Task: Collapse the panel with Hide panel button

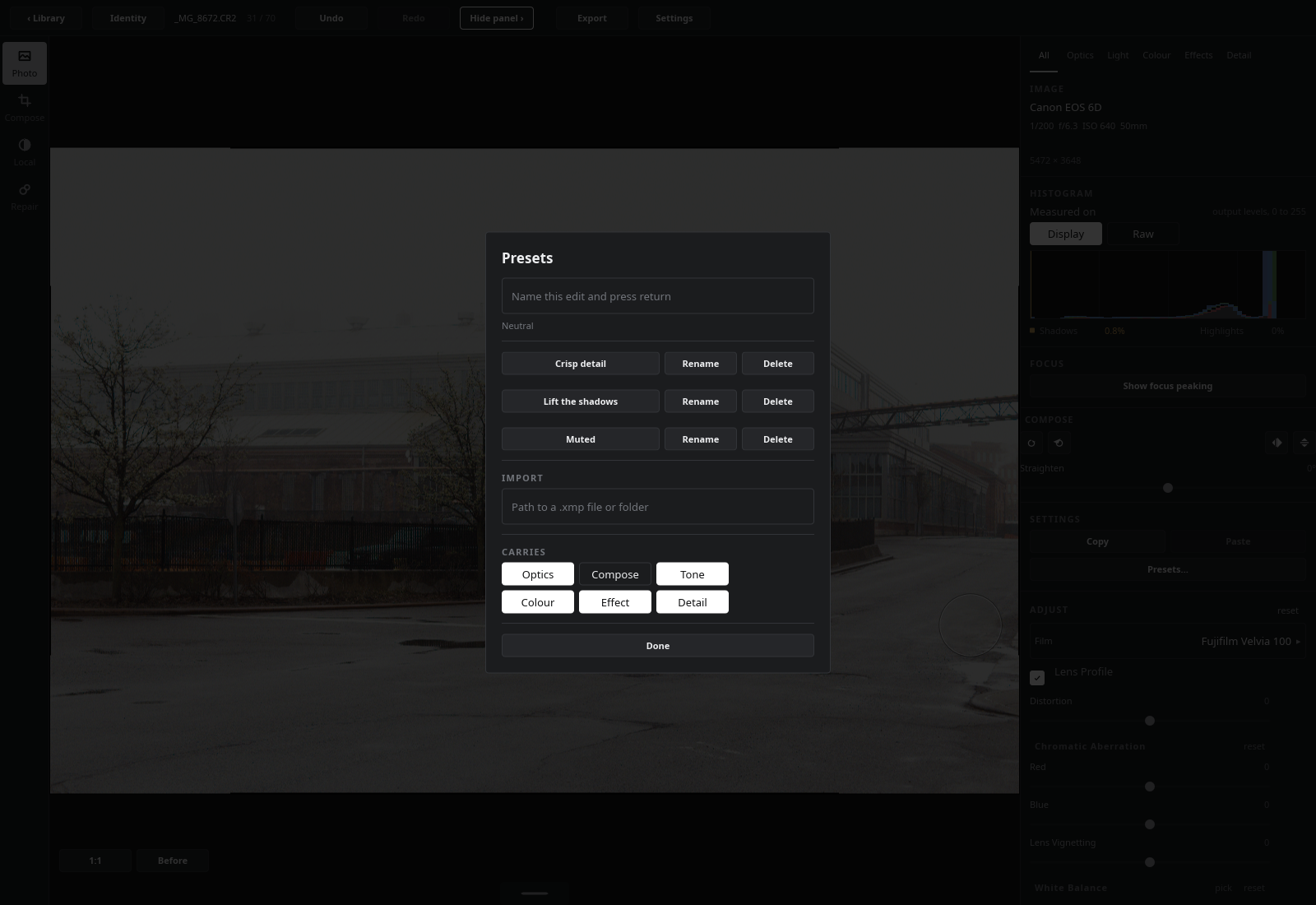Action: pyautogui.click(x=497, y=18)
